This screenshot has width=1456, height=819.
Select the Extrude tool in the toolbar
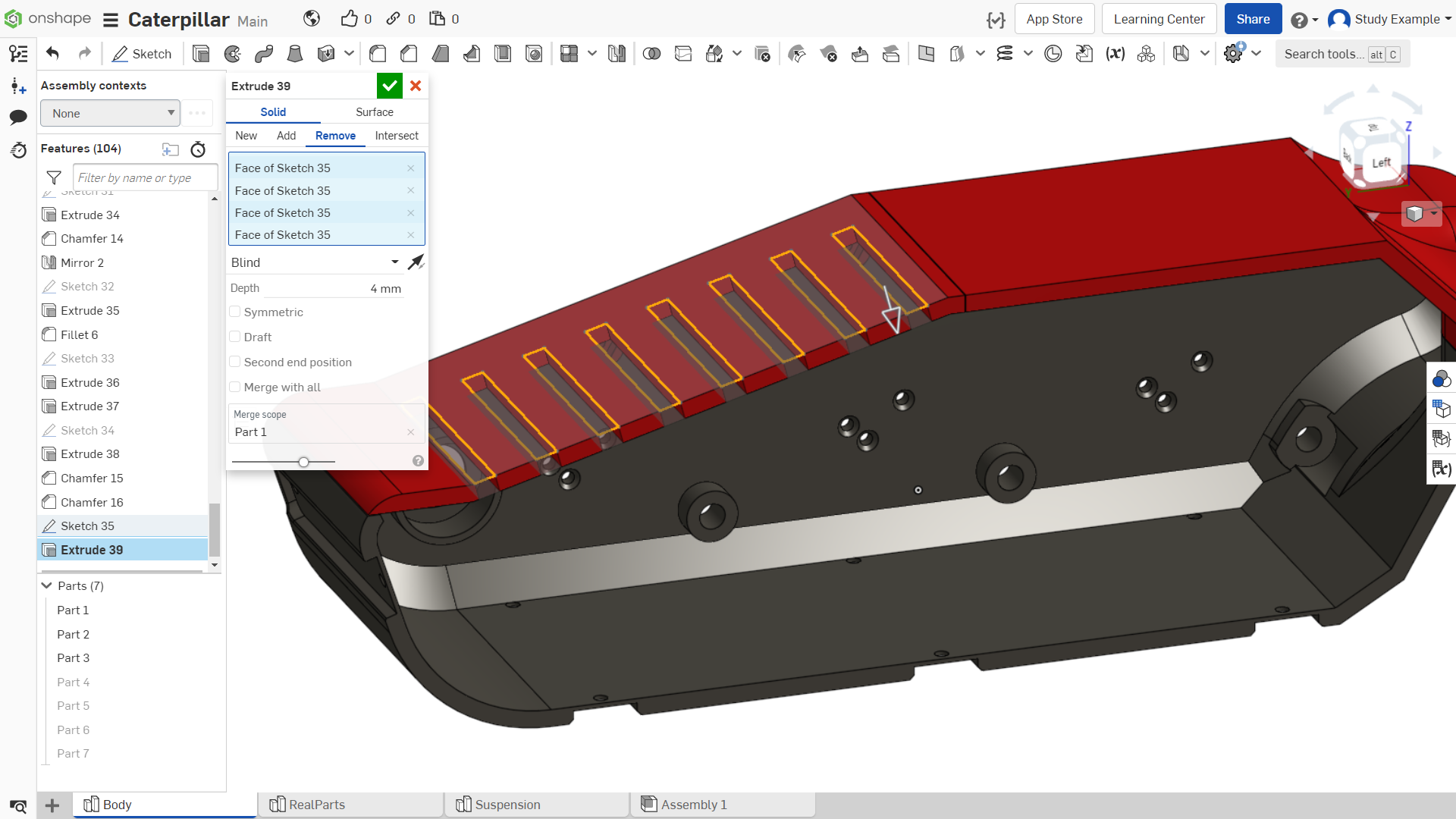201,54
